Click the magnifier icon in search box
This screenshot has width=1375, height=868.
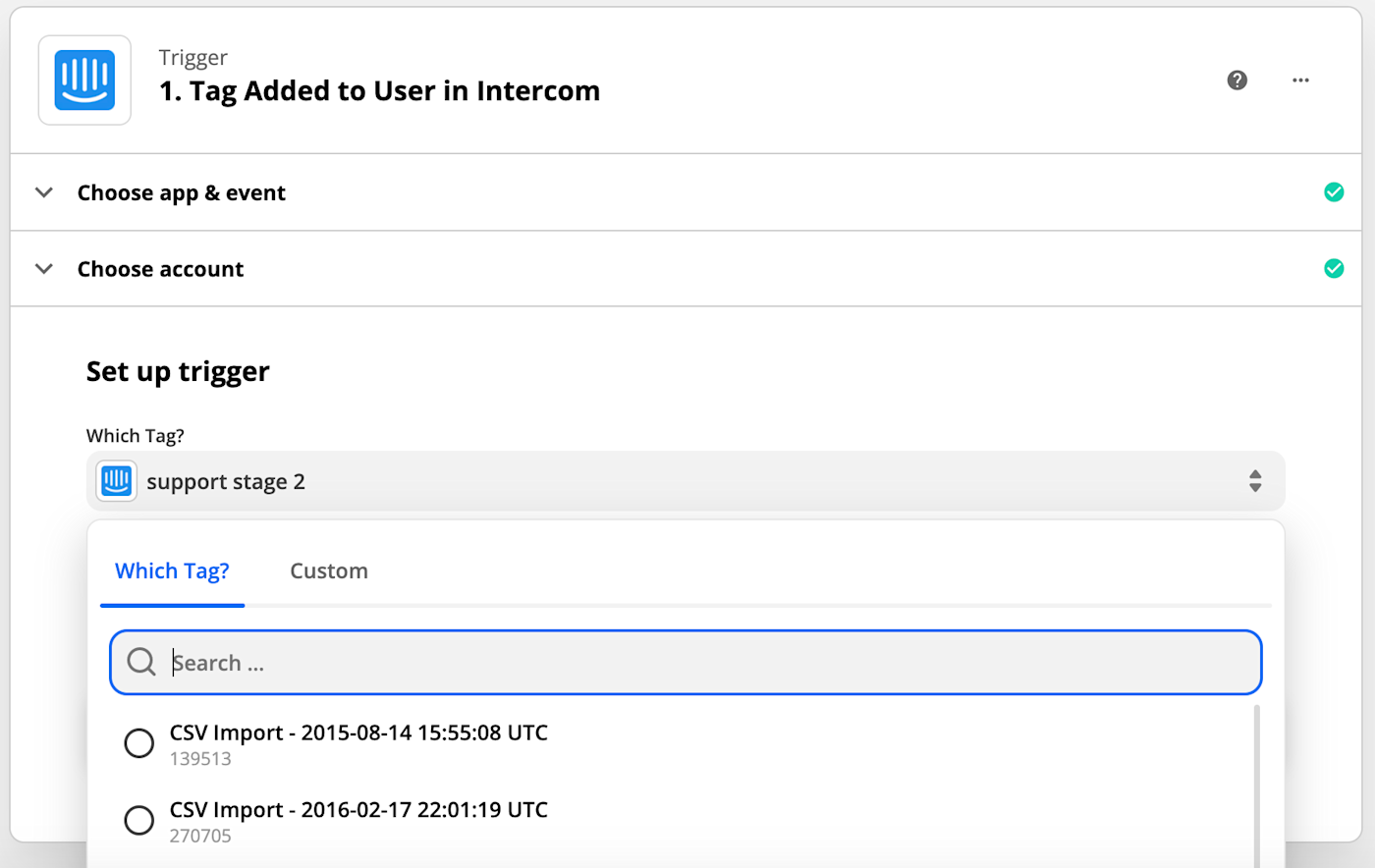(141, 662)
